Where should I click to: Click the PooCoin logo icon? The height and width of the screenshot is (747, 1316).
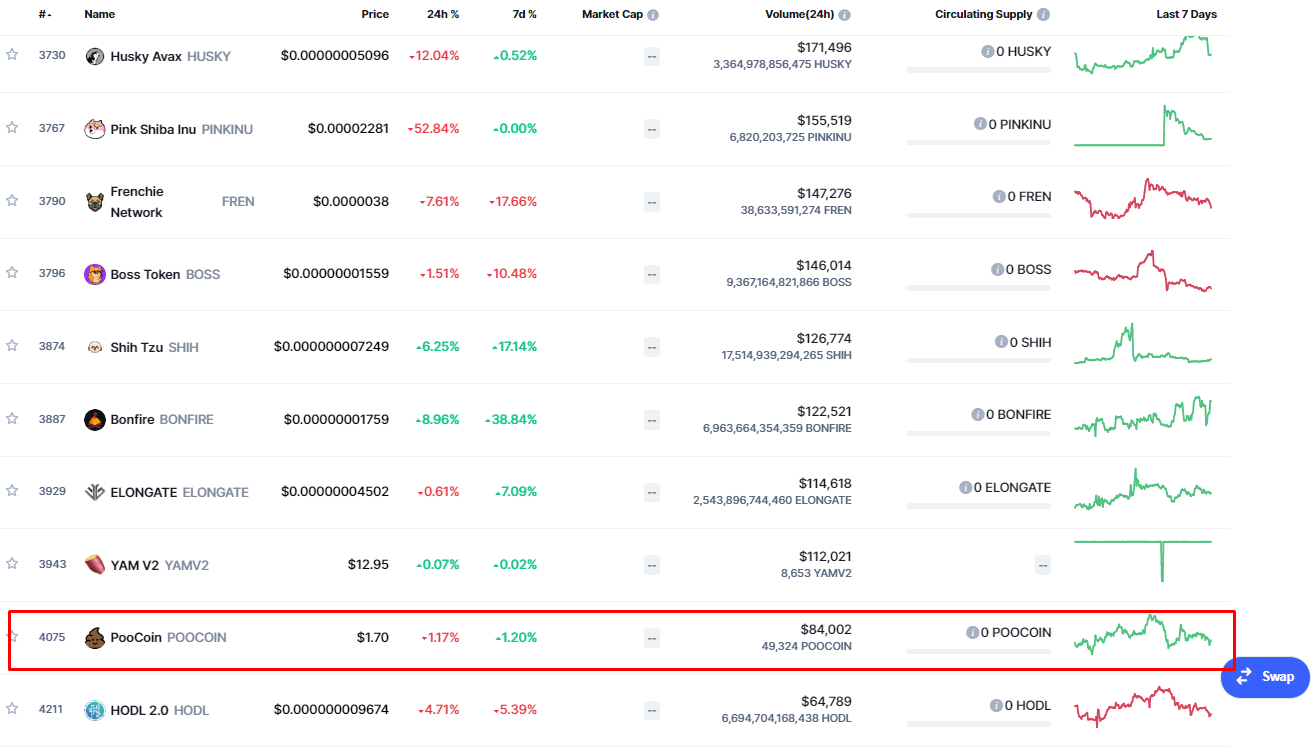pos(95,637)
